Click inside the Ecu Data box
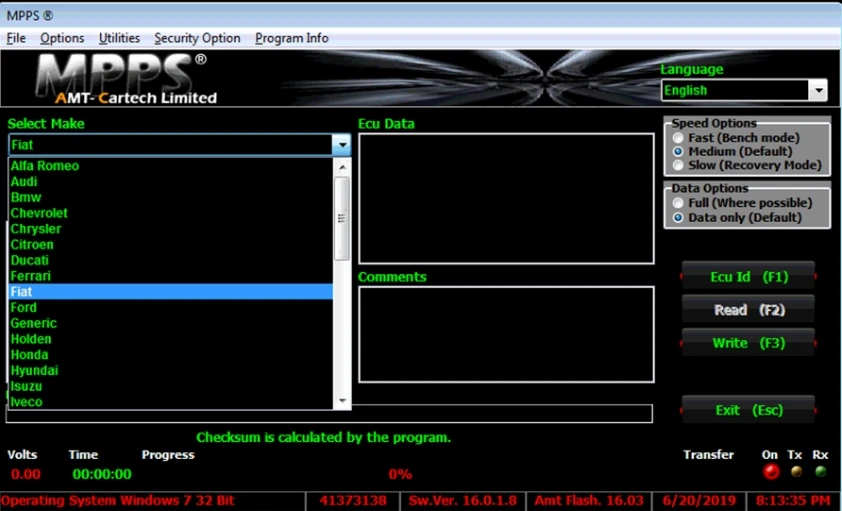Screen dimensions: 842x511 (506, 199)
